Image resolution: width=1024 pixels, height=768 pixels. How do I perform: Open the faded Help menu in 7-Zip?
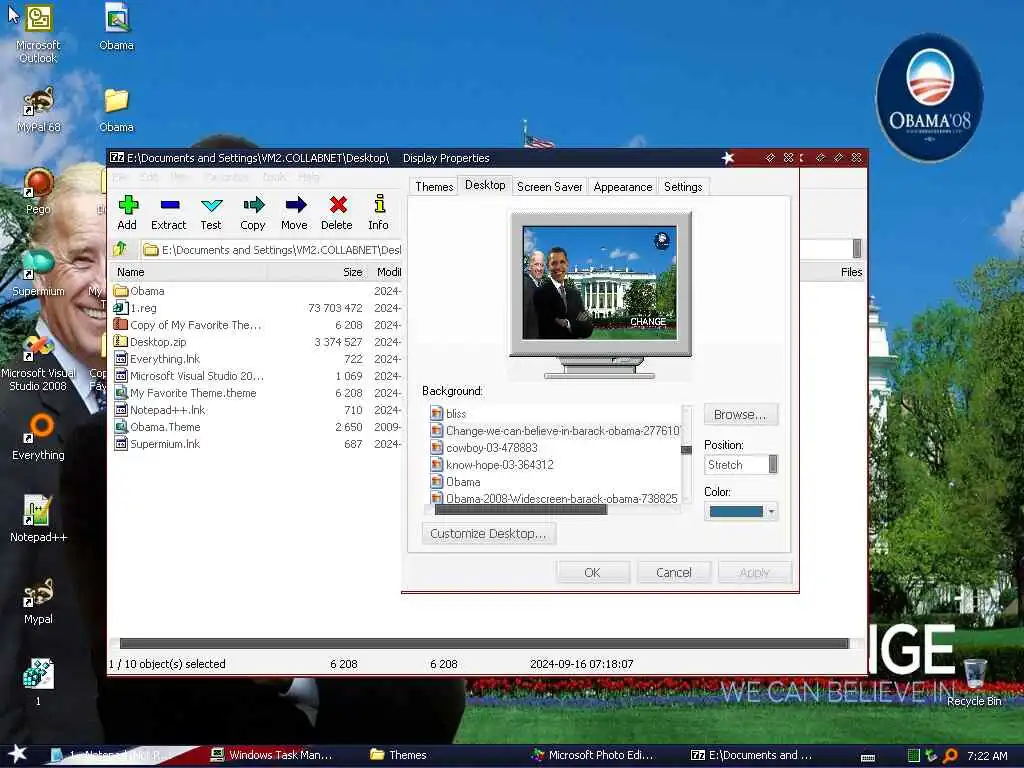(x=308, y=178)
